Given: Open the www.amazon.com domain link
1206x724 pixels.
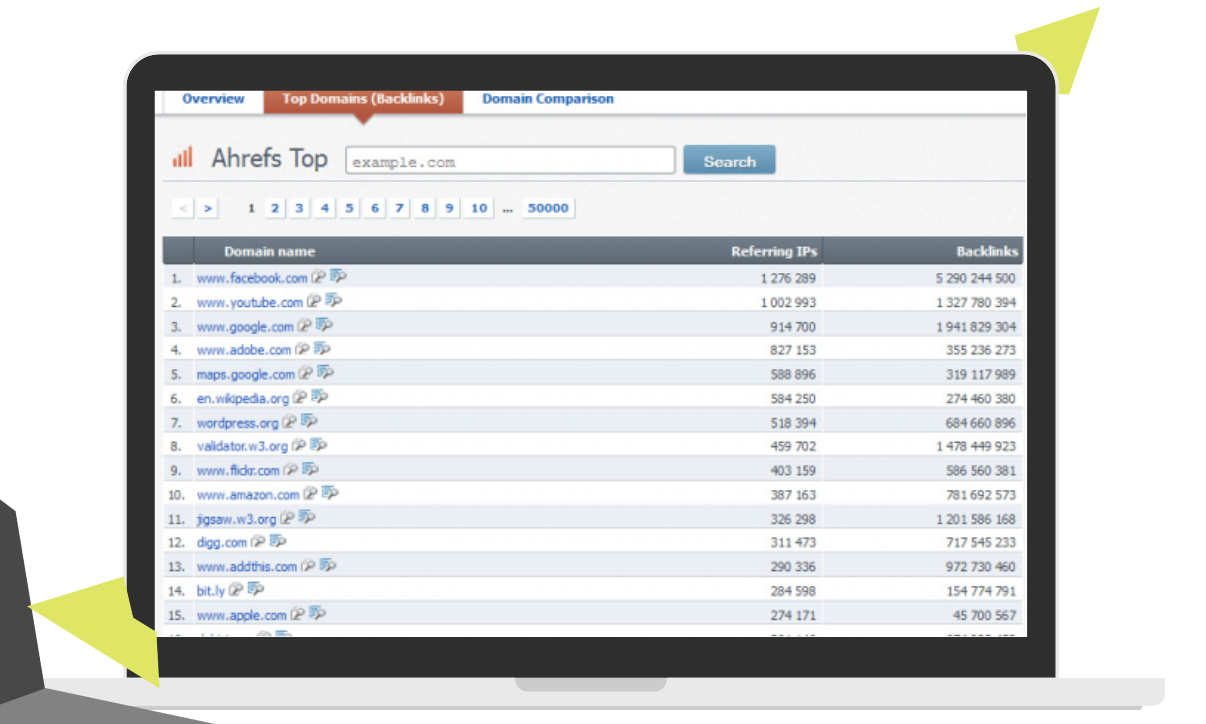Looking at the screenshot, I should point(248,494).
